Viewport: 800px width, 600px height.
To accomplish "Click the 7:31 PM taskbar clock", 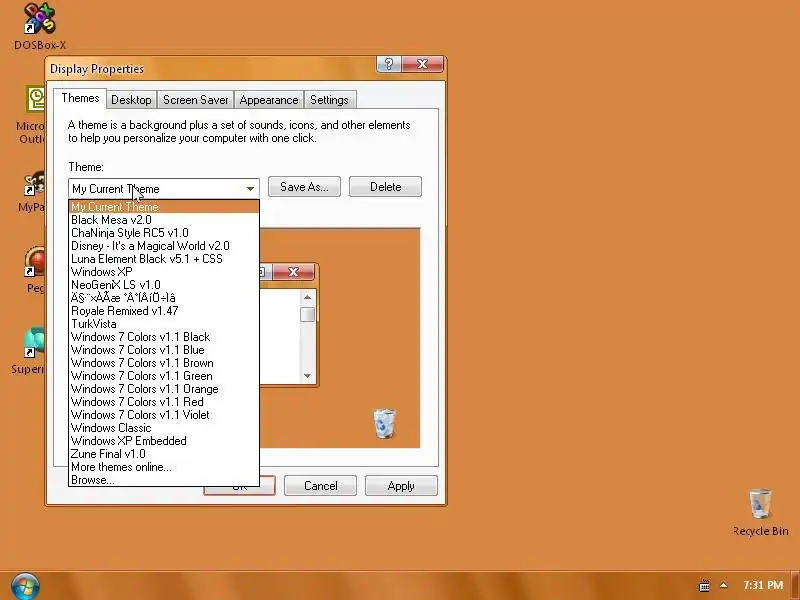I will click(x=763, y=585).
